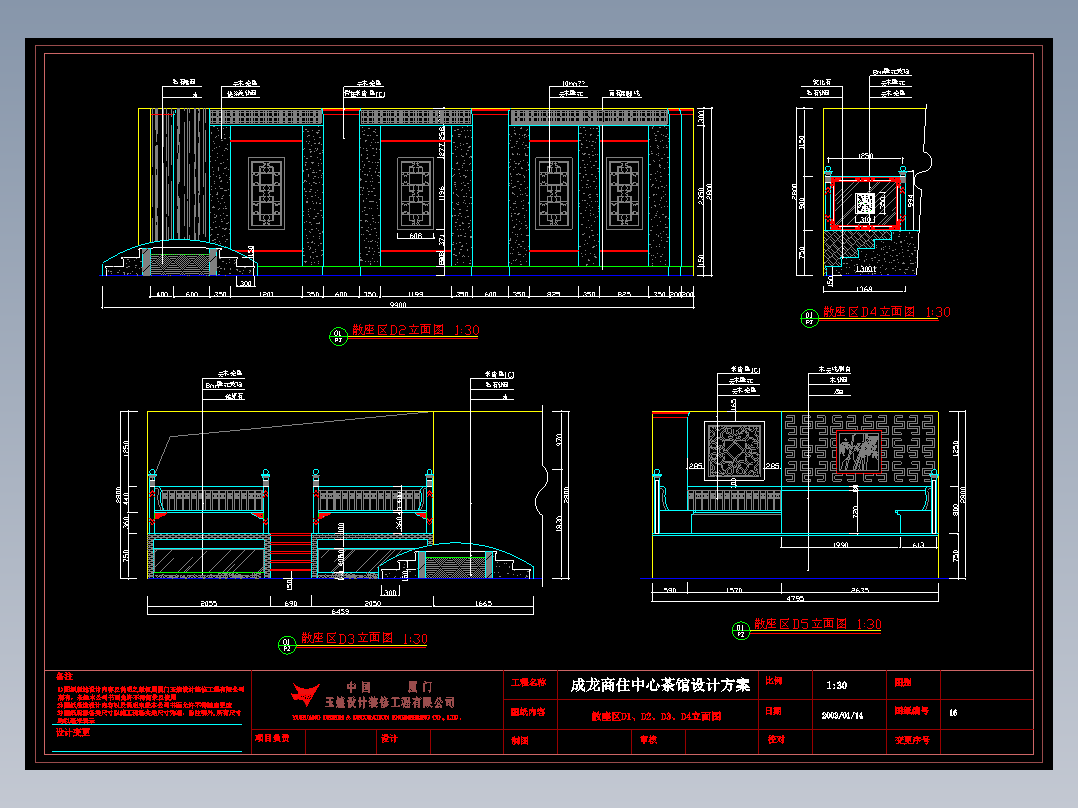The width and height of the screenshot is (1078, 808).
Task: Click the 备注 notes heading in title block
Action: click(65, 677)
